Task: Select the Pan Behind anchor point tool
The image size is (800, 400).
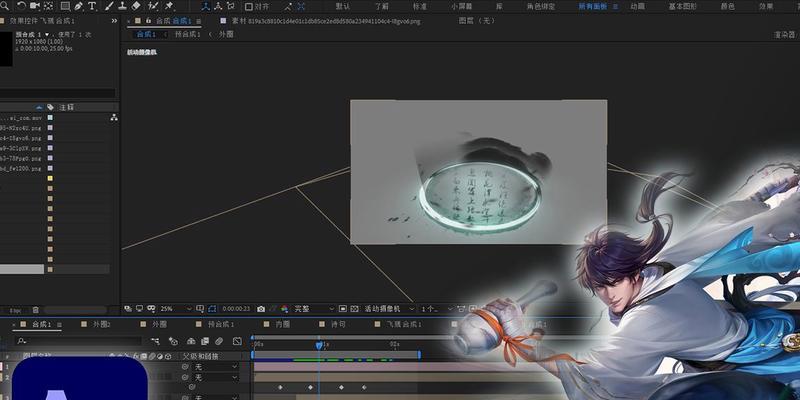Action: point(48,6)
